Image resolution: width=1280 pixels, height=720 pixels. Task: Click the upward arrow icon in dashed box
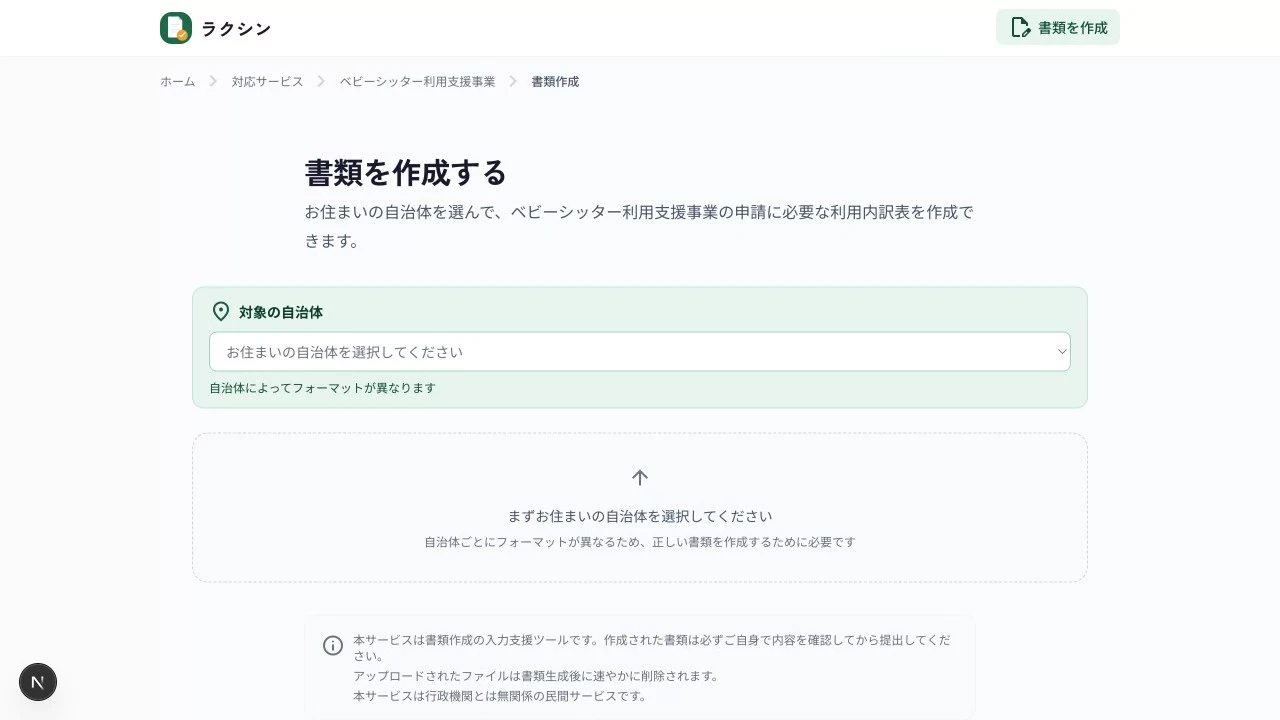pyautogui.click(x=640, y=478)
